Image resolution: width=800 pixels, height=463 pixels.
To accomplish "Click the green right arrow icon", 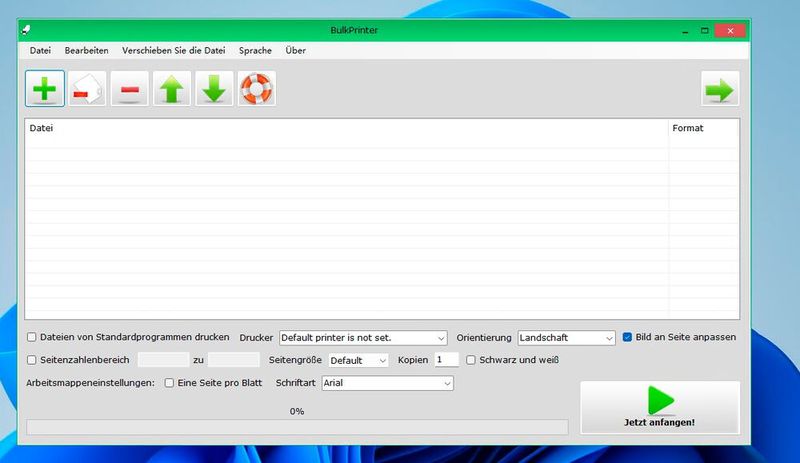I will [x=720, y=88].
